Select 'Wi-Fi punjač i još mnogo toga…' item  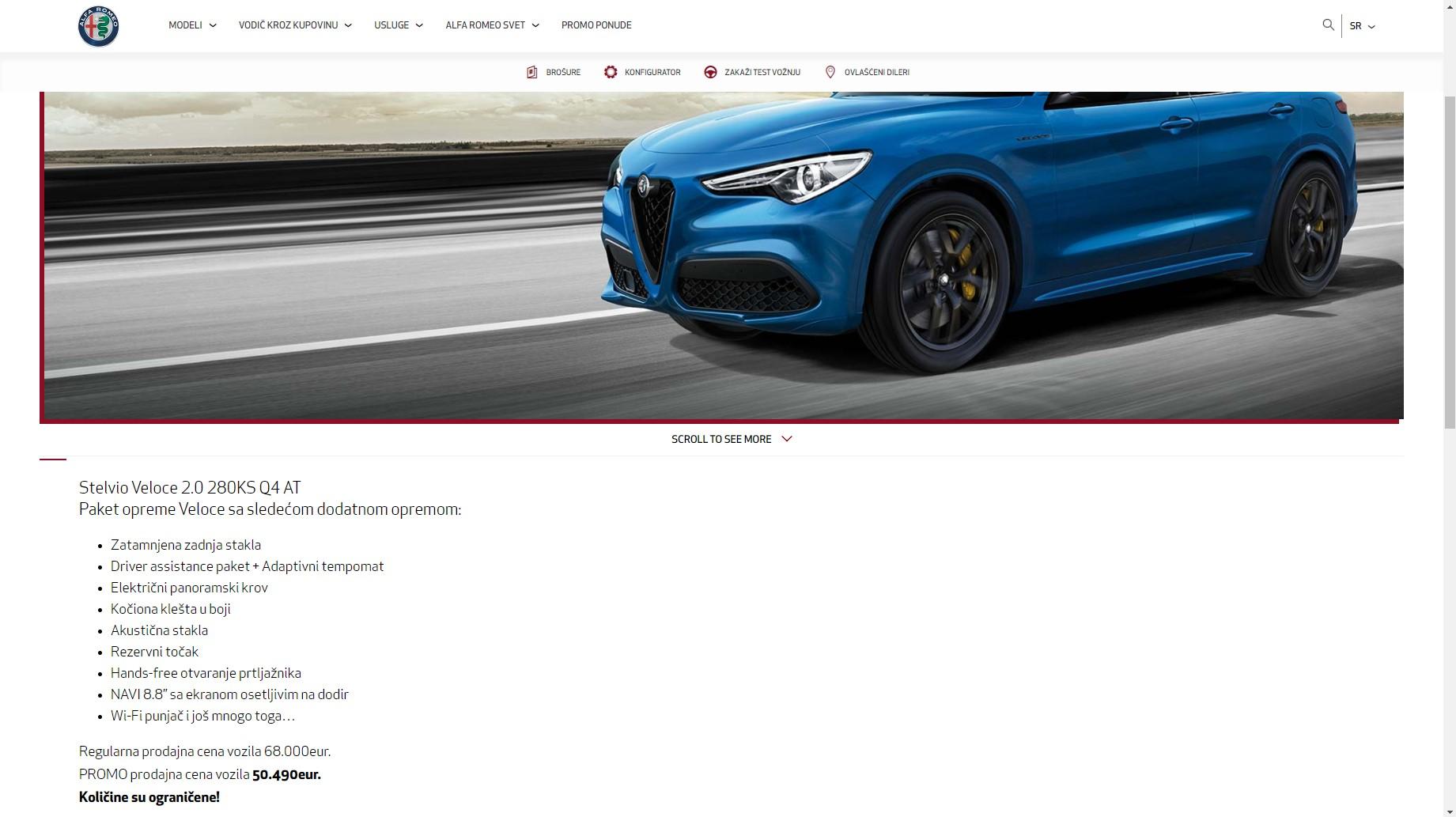click(202, 716)
